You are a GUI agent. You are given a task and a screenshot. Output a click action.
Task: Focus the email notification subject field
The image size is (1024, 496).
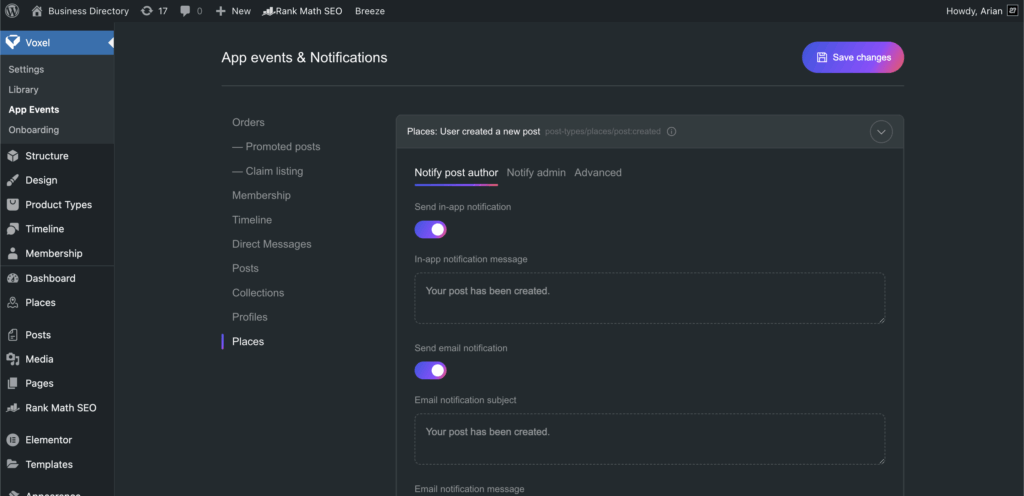(x=649, y=438)
